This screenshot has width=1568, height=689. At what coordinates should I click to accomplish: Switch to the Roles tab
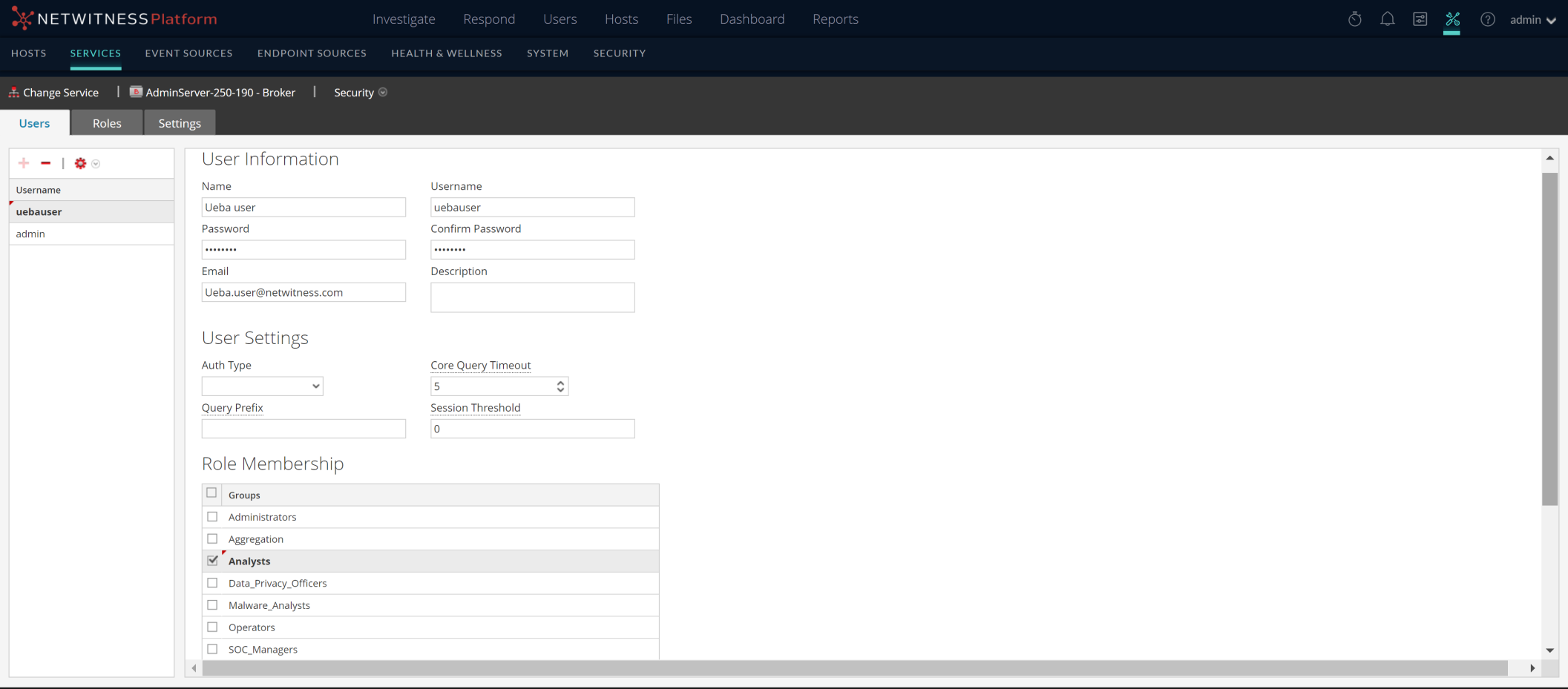106,122
